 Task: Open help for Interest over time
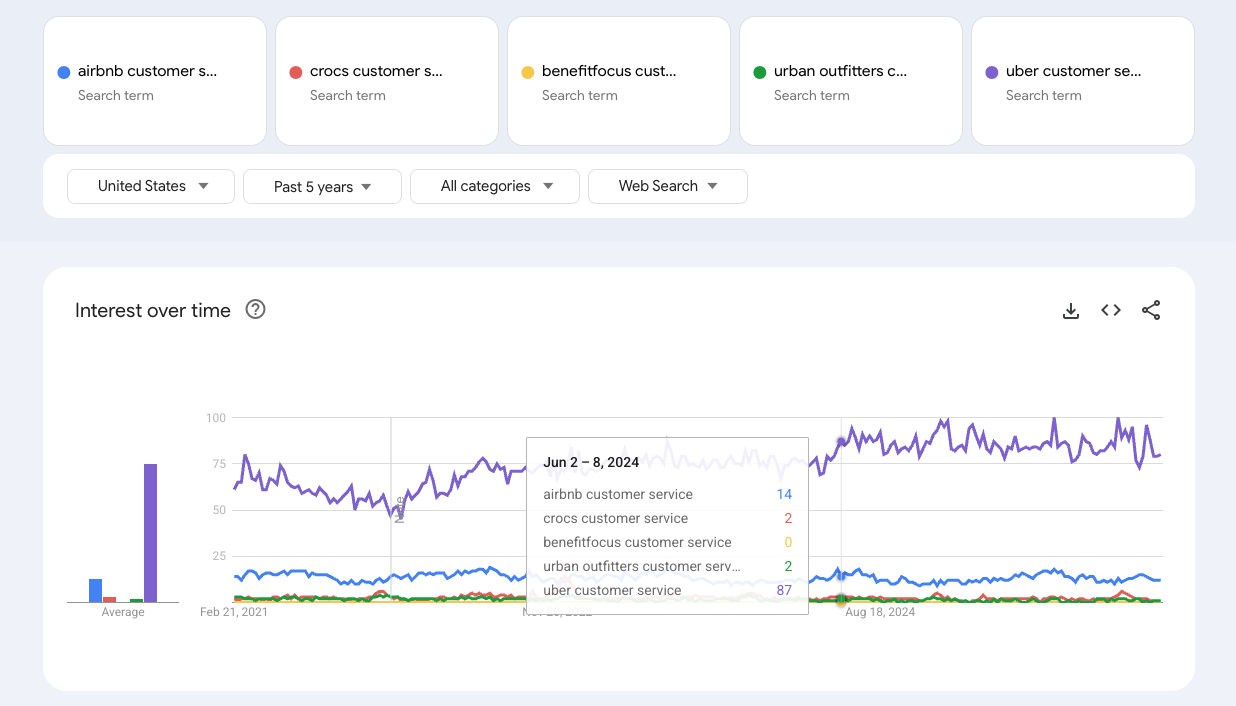pyautogui.click(x=255, y=310)
